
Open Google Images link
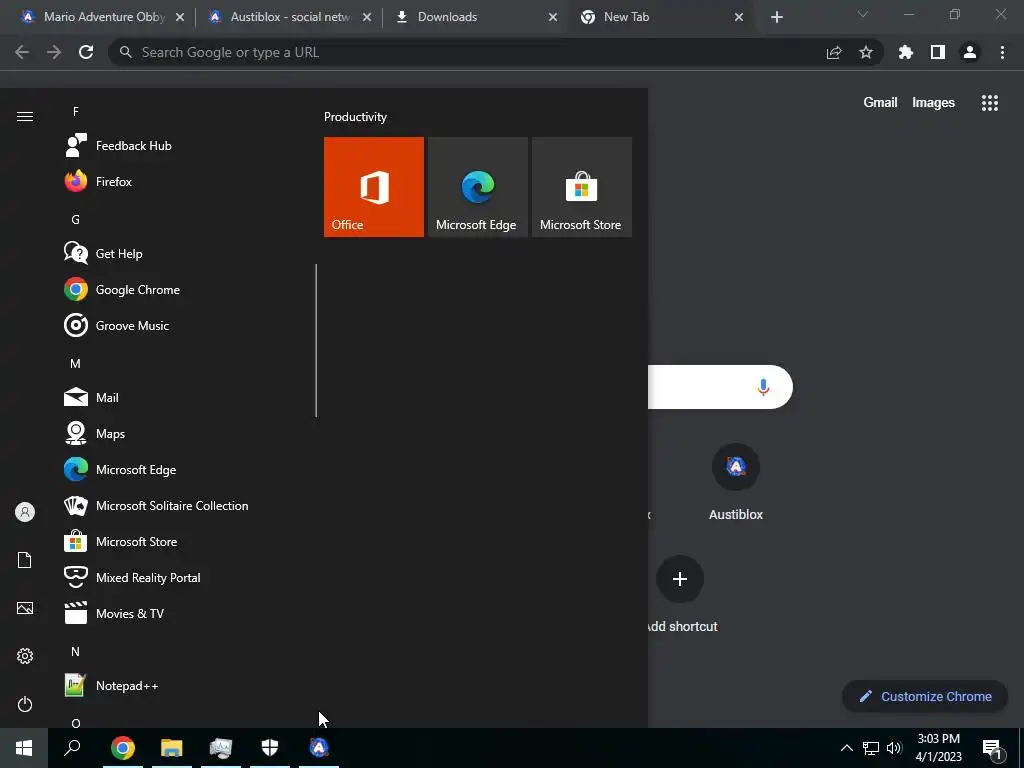933,103
